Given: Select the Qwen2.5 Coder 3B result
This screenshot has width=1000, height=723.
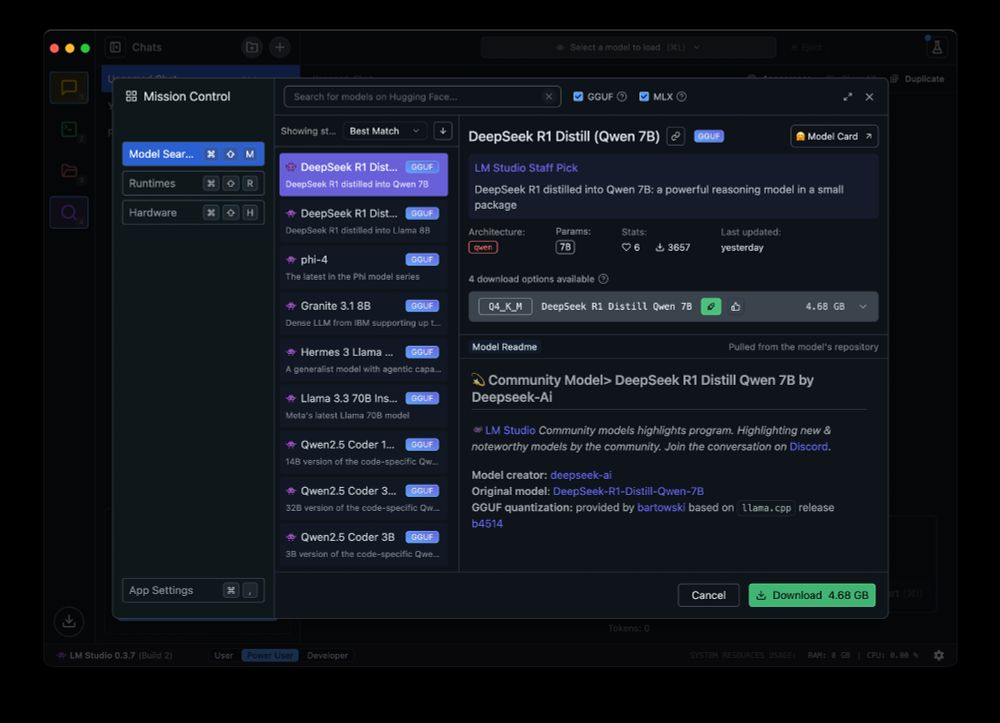Looking at the screenshot, I should [x=364, y=544].
